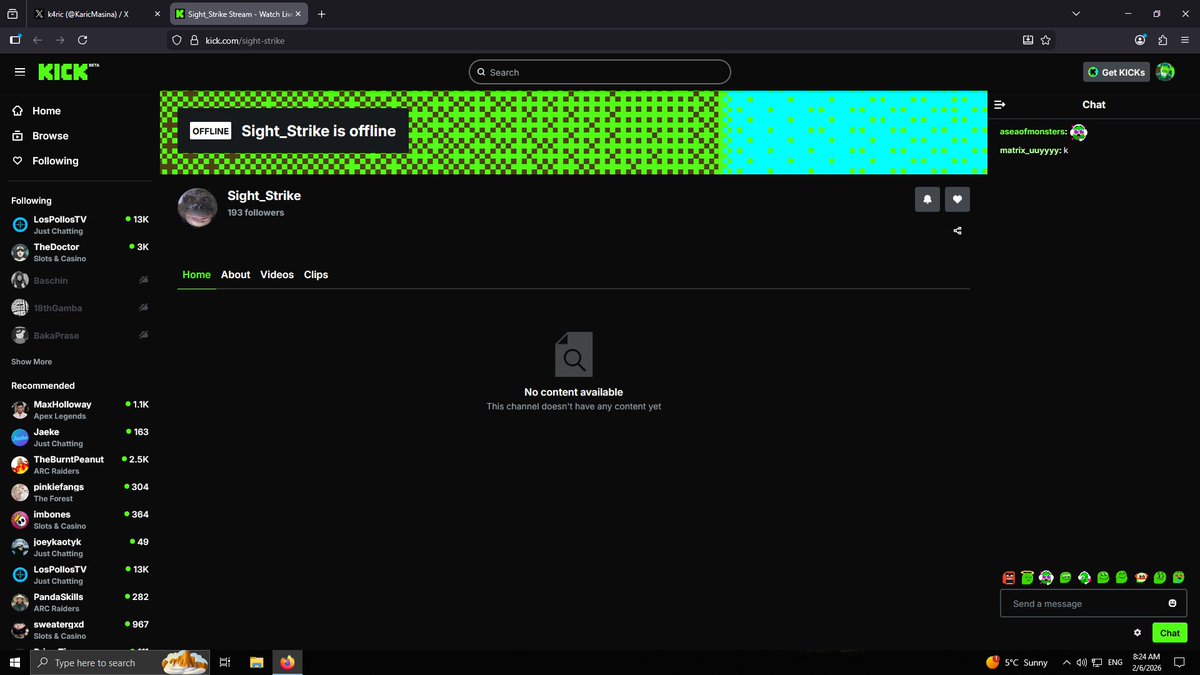
Task: List all tabs with the chevron dropdown
Action: tap(1075, 14)
